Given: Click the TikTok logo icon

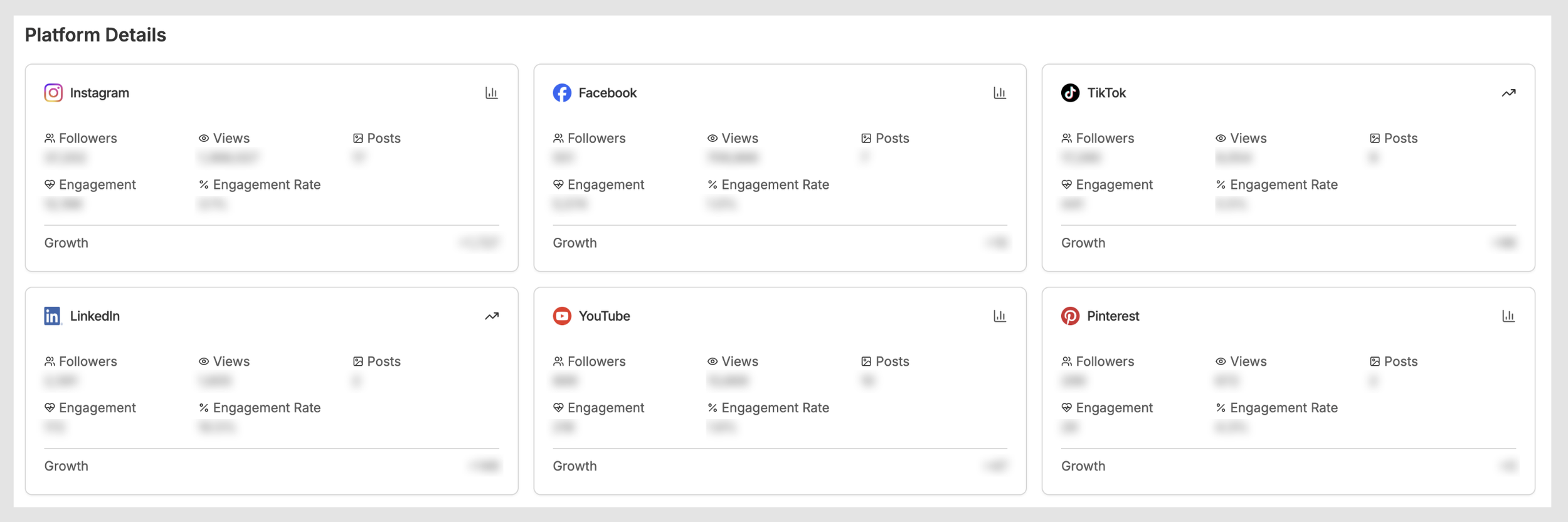Looking at the screenshot, I should [x=1070, y=93].
